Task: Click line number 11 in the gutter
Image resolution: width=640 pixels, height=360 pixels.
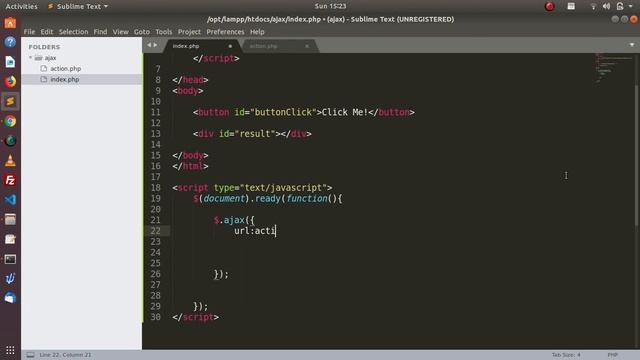Action: pyautogui.click(x=156, y=112)
